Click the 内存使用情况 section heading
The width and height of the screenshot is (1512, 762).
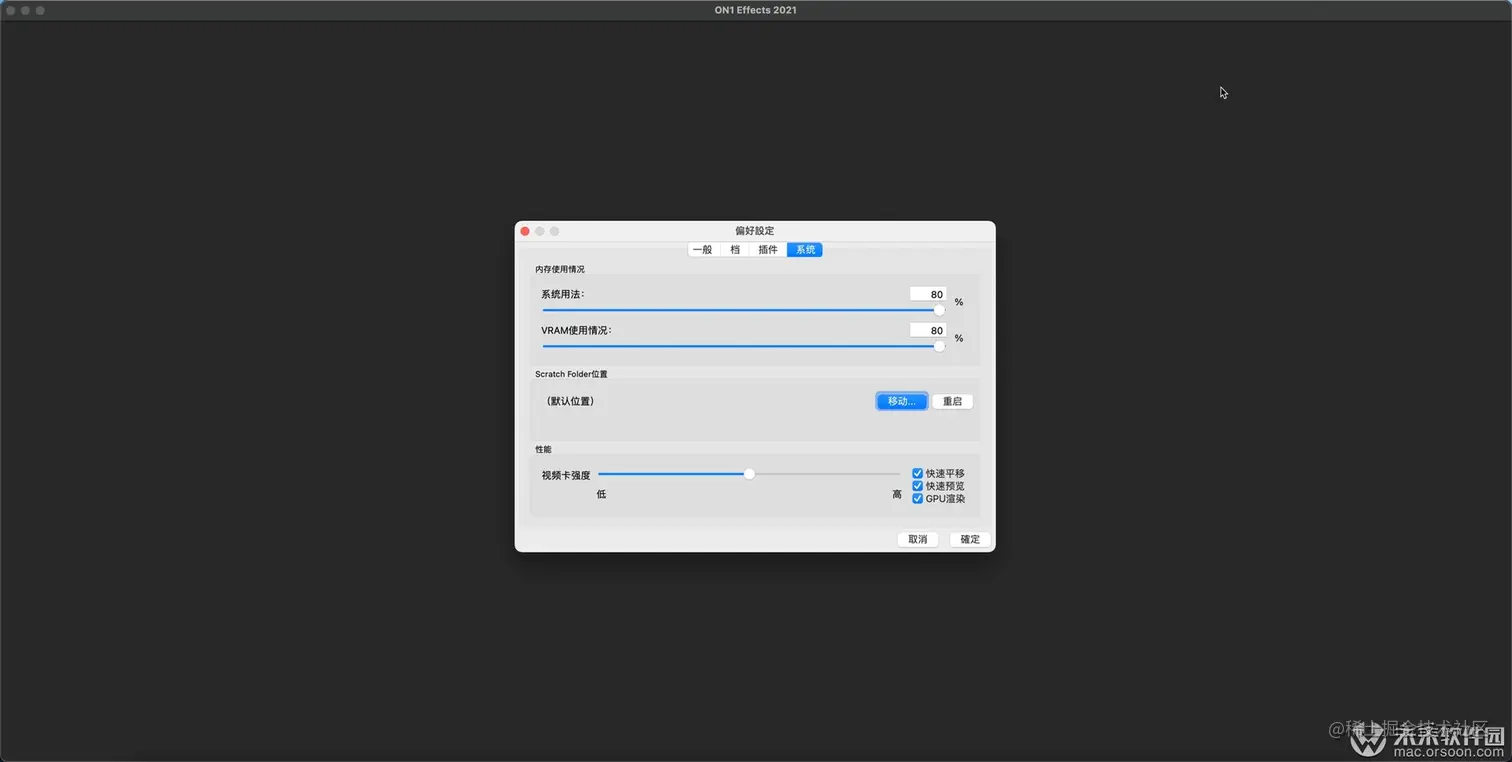(560, 269)
